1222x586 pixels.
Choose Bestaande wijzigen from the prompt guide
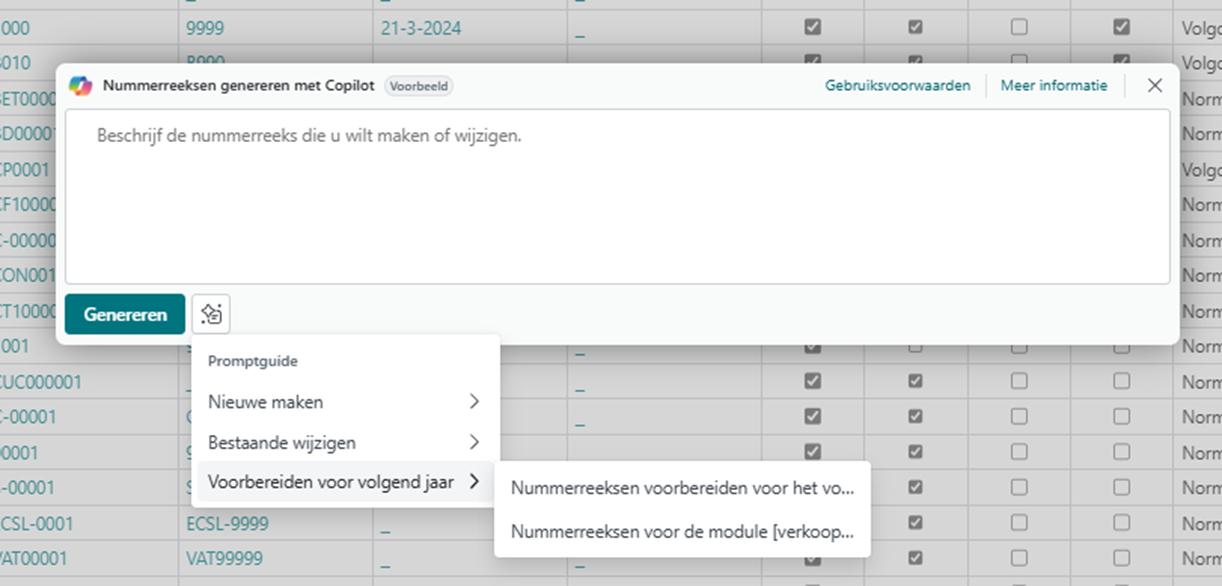(x=282, y=442)
